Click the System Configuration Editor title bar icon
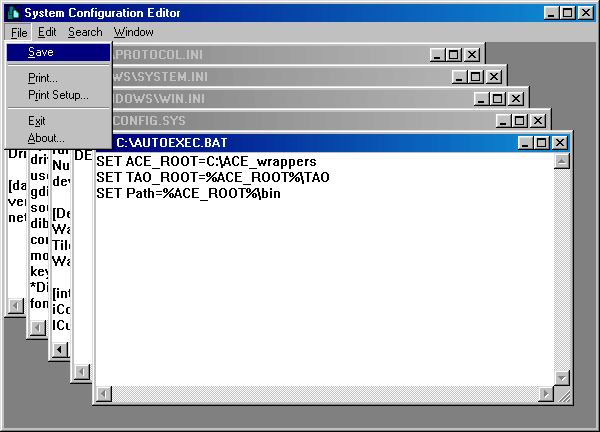Viewport: 600px width, 432px height. tap(14, 13)
